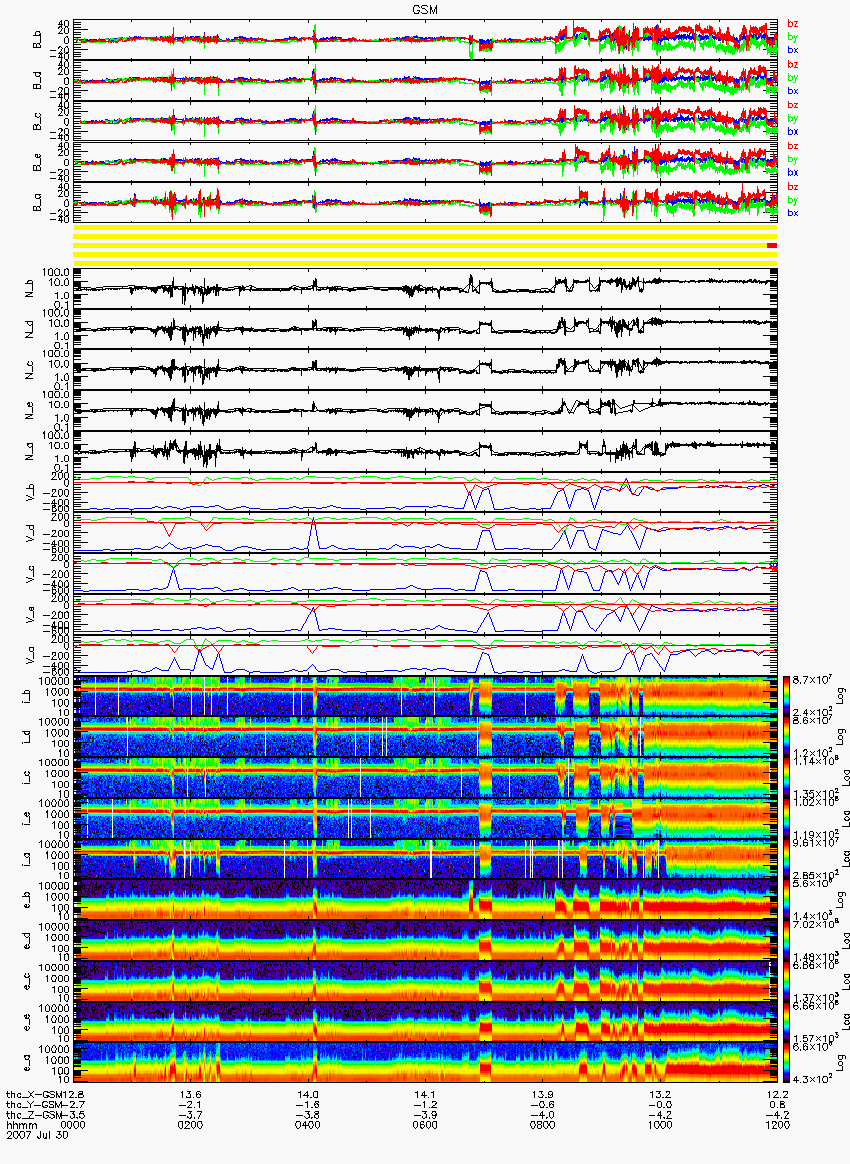This screenshot has height=1164, width=850.
Task: Click the 0800 time tick label
Action: click(x=542, y=1125)
